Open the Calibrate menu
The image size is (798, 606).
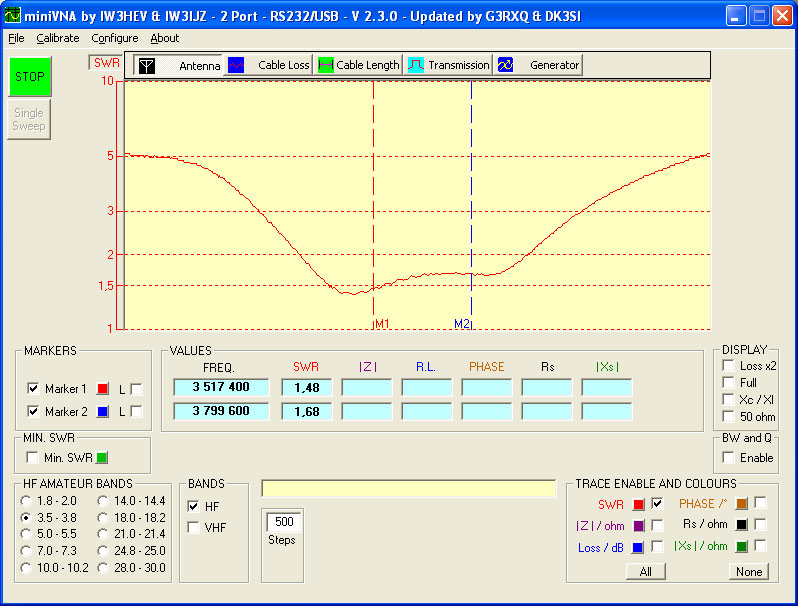(x=57, y=38)
